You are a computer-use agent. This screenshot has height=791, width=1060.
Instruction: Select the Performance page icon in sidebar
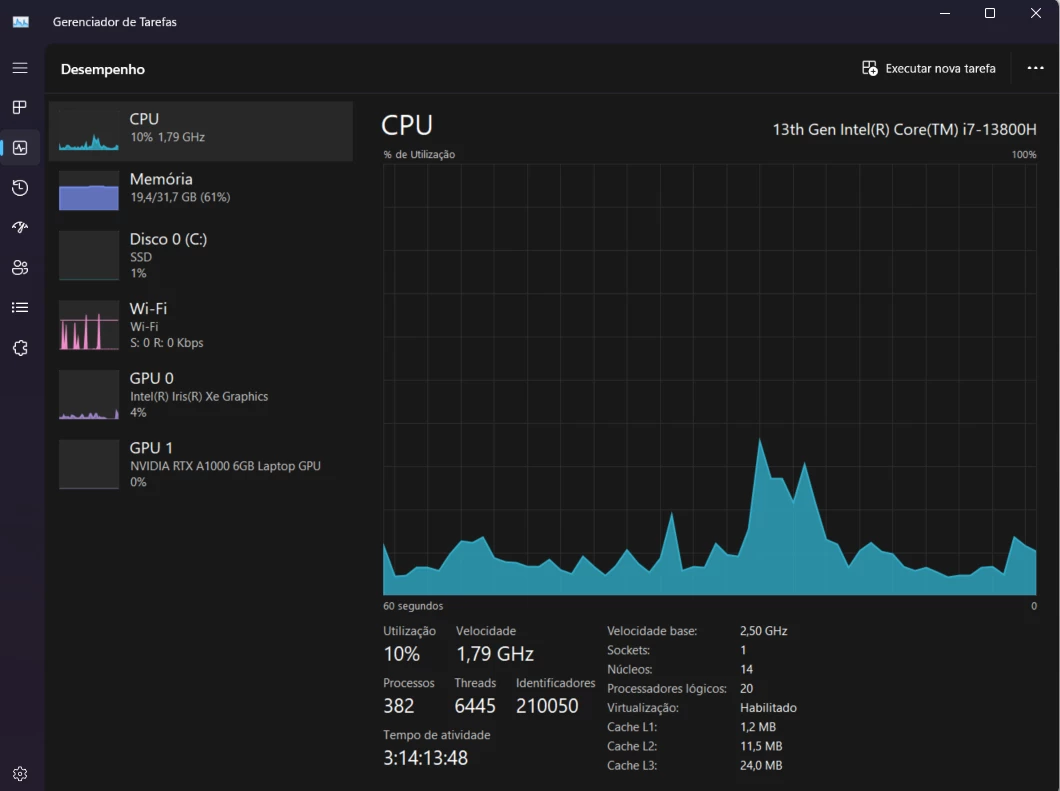(20, 147)
